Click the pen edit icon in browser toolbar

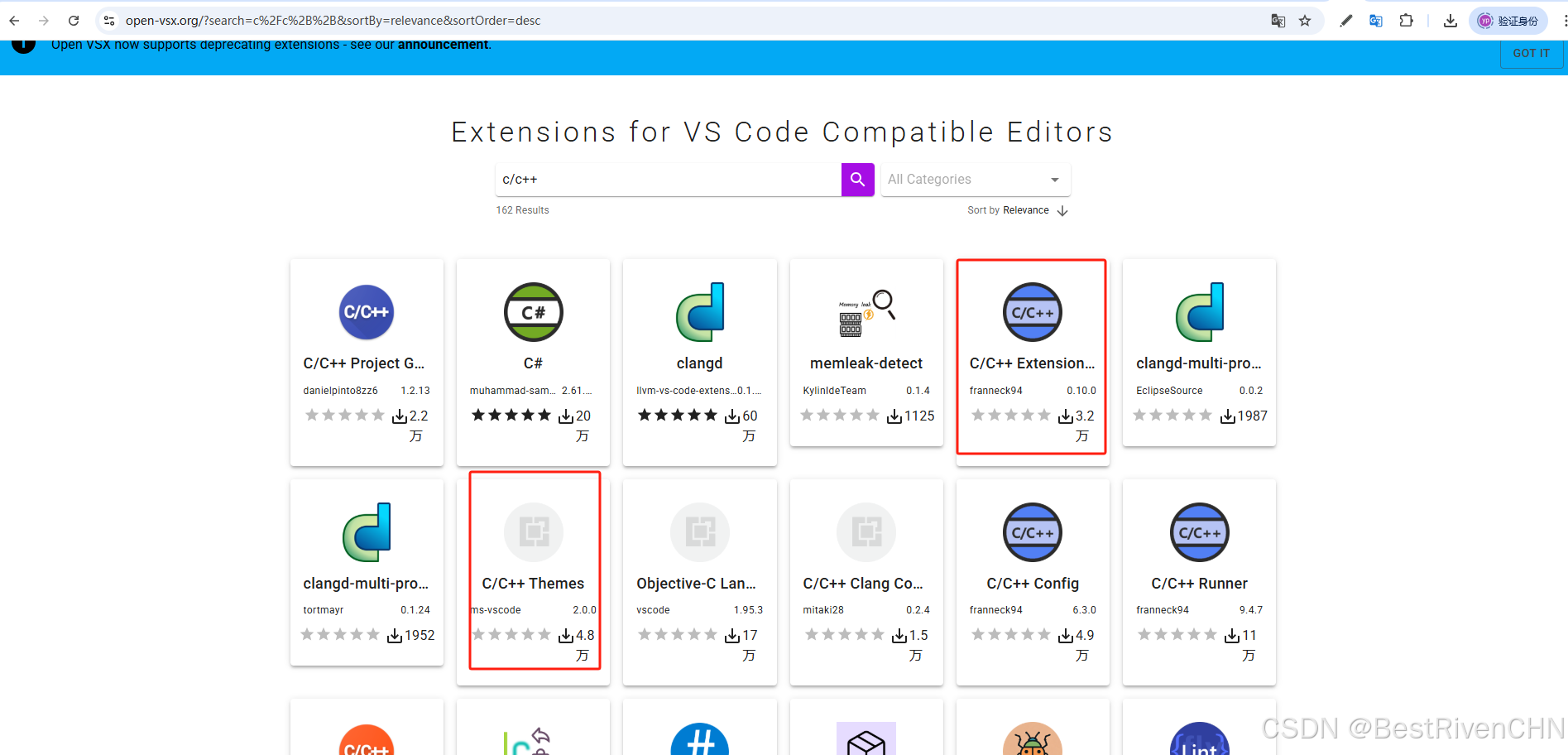point(1346,21)
